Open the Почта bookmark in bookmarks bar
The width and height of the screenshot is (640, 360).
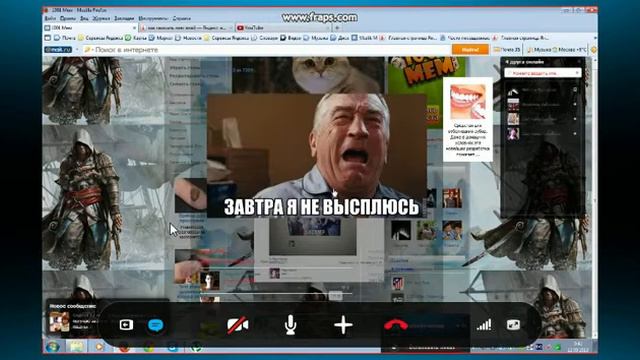pyautogui.click(x=65, y=38)
